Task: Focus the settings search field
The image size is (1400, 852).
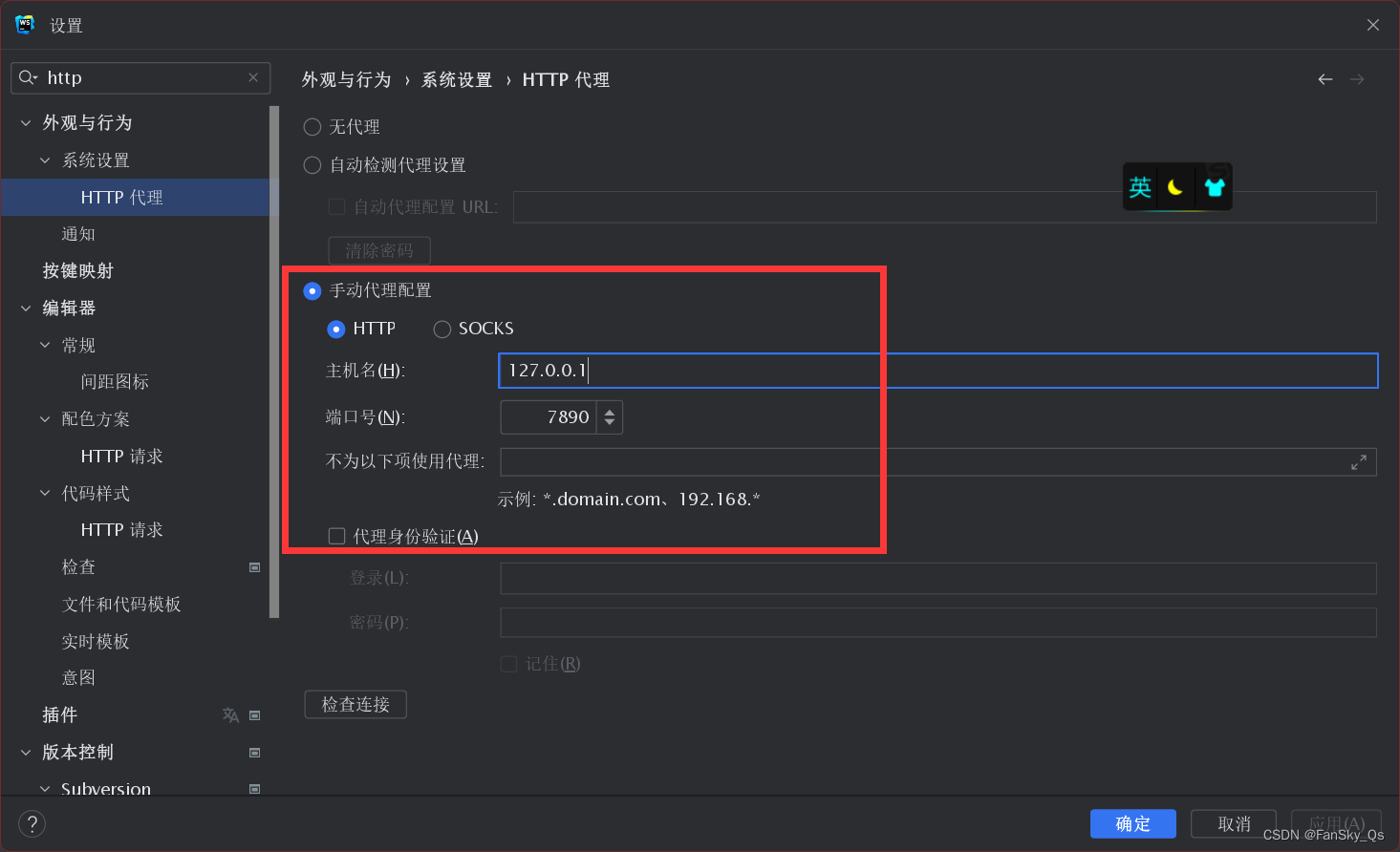Action: pyautogui.click(x=140, y=77)
